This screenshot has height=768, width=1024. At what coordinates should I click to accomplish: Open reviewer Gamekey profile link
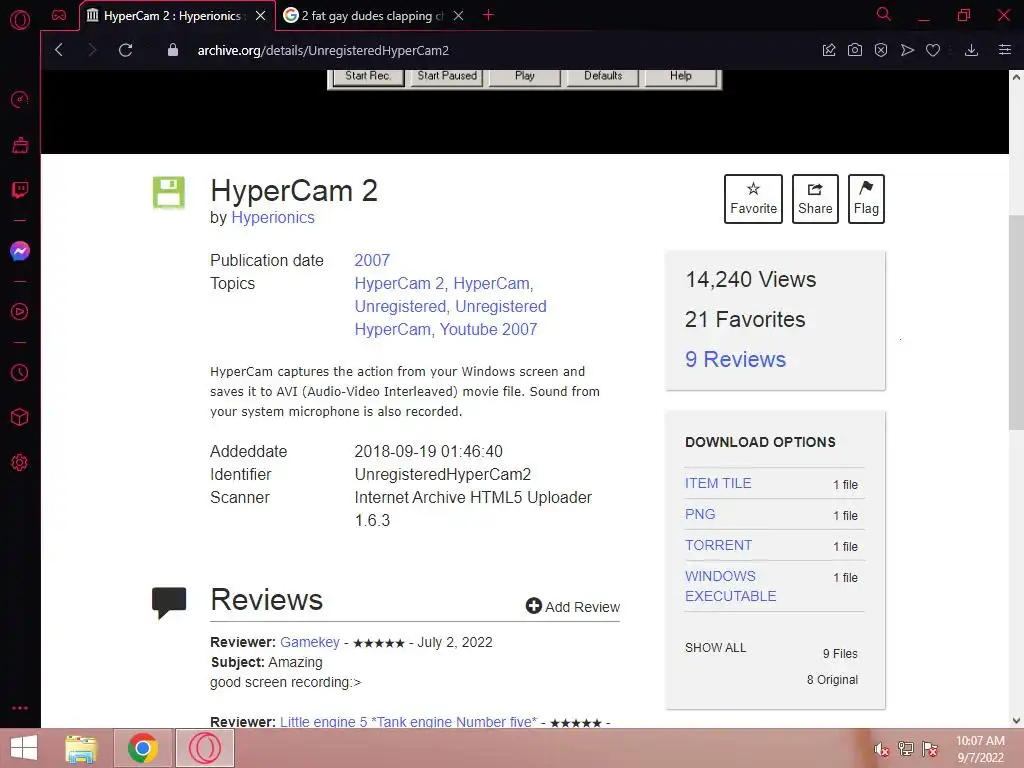[x=310, y=643]
